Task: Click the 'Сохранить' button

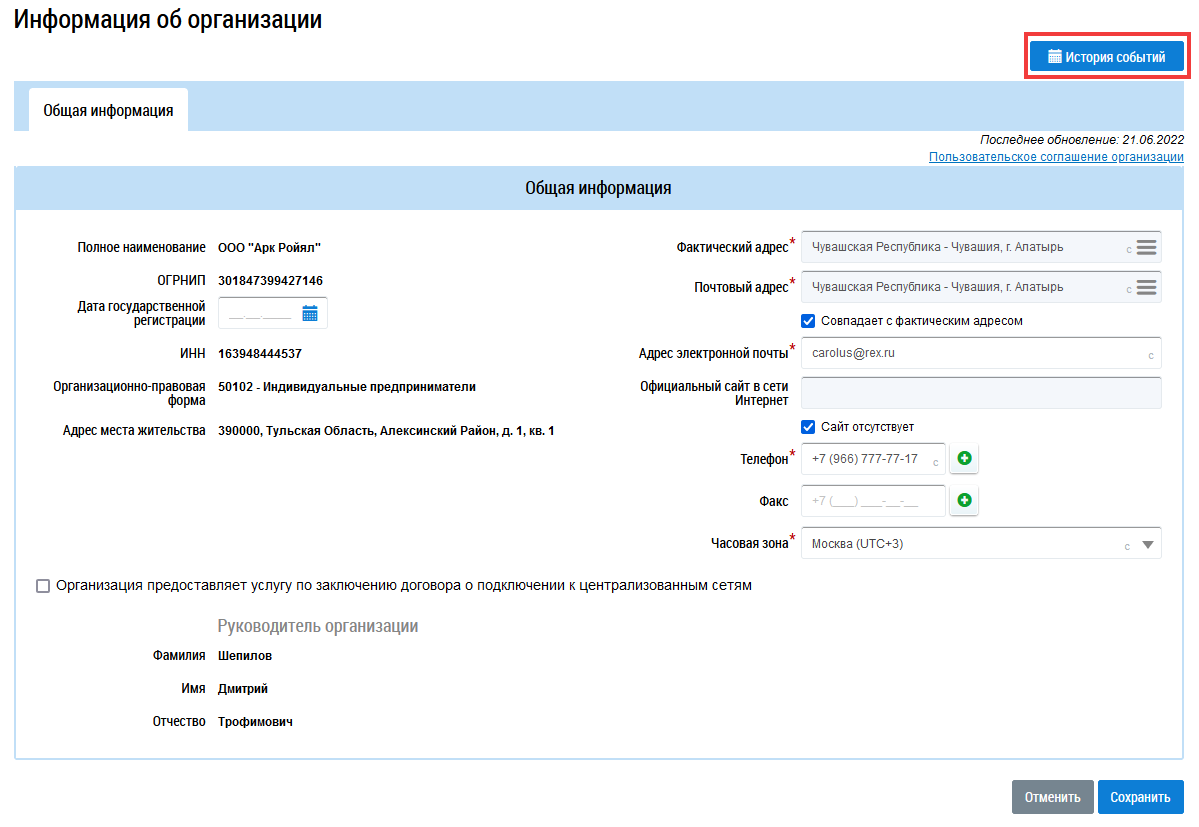Action: coord(1140,797)
